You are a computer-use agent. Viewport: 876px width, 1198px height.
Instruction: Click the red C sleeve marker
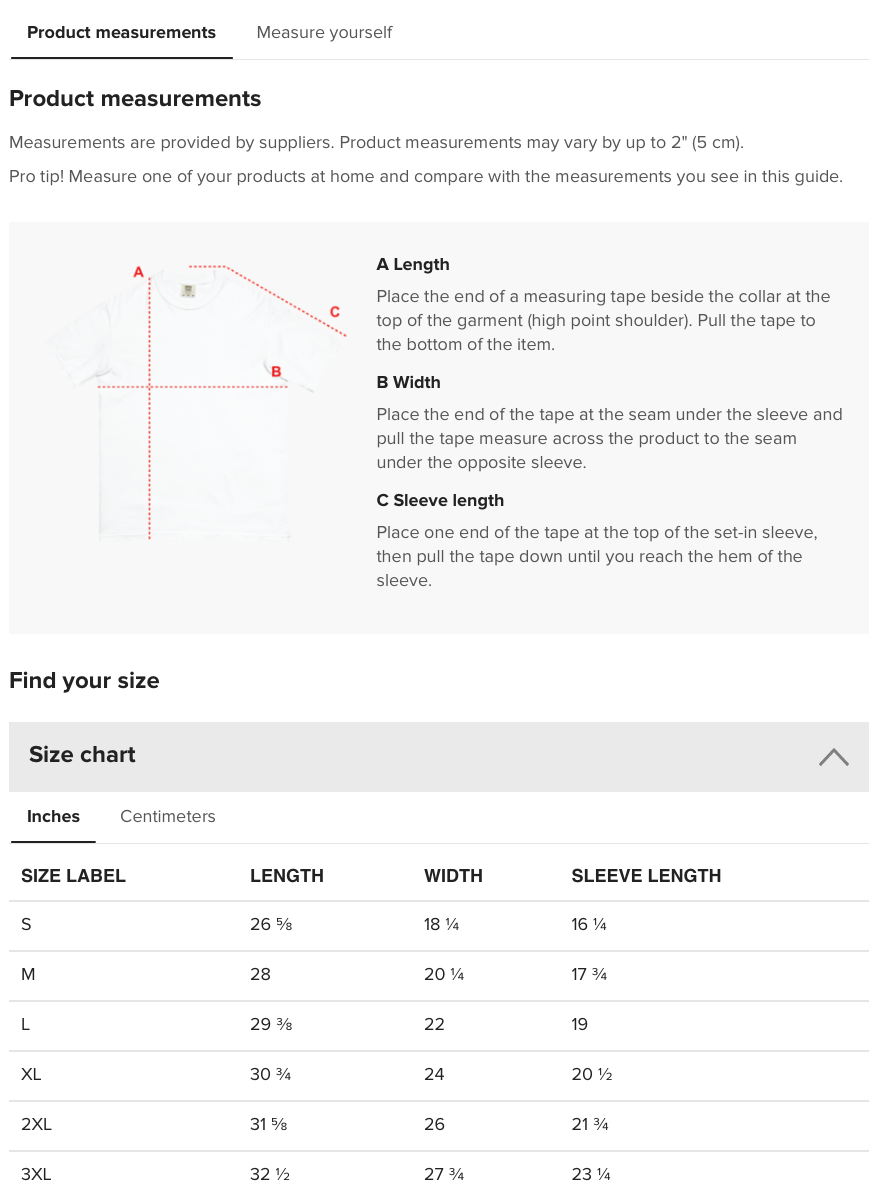pos(334,312)
